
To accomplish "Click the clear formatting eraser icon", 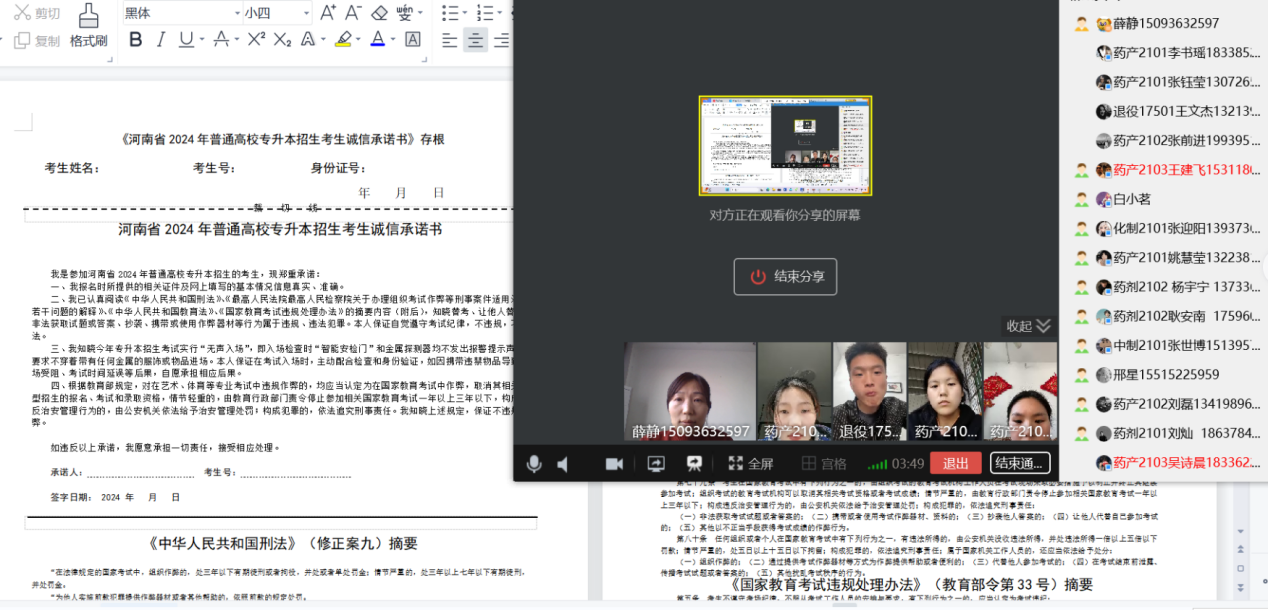I will (x=379, y=13).
